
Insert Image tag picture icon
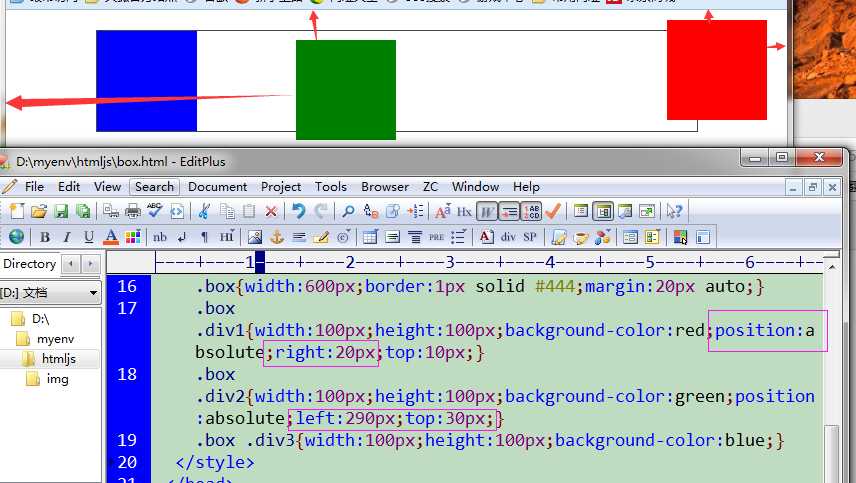pyautogui.click(x=254, y=237)
